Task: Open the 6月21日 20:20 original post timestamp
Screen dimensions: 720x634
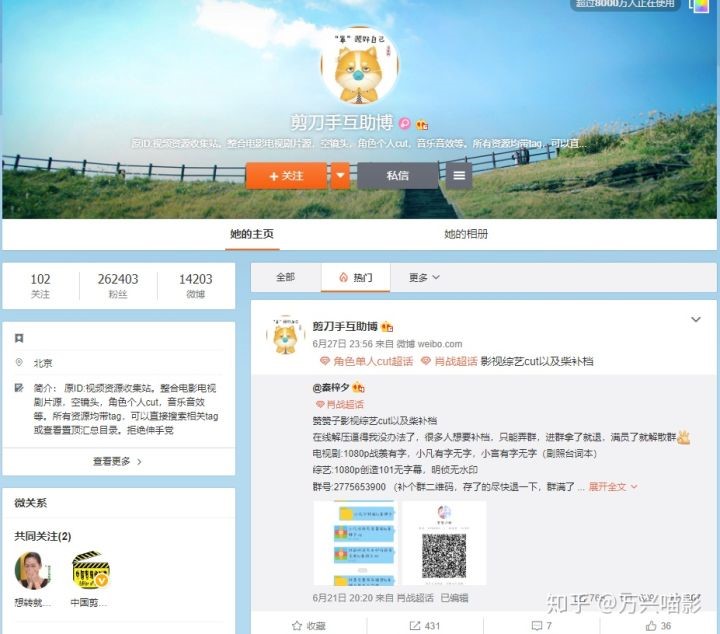Action: click(342, 598)
